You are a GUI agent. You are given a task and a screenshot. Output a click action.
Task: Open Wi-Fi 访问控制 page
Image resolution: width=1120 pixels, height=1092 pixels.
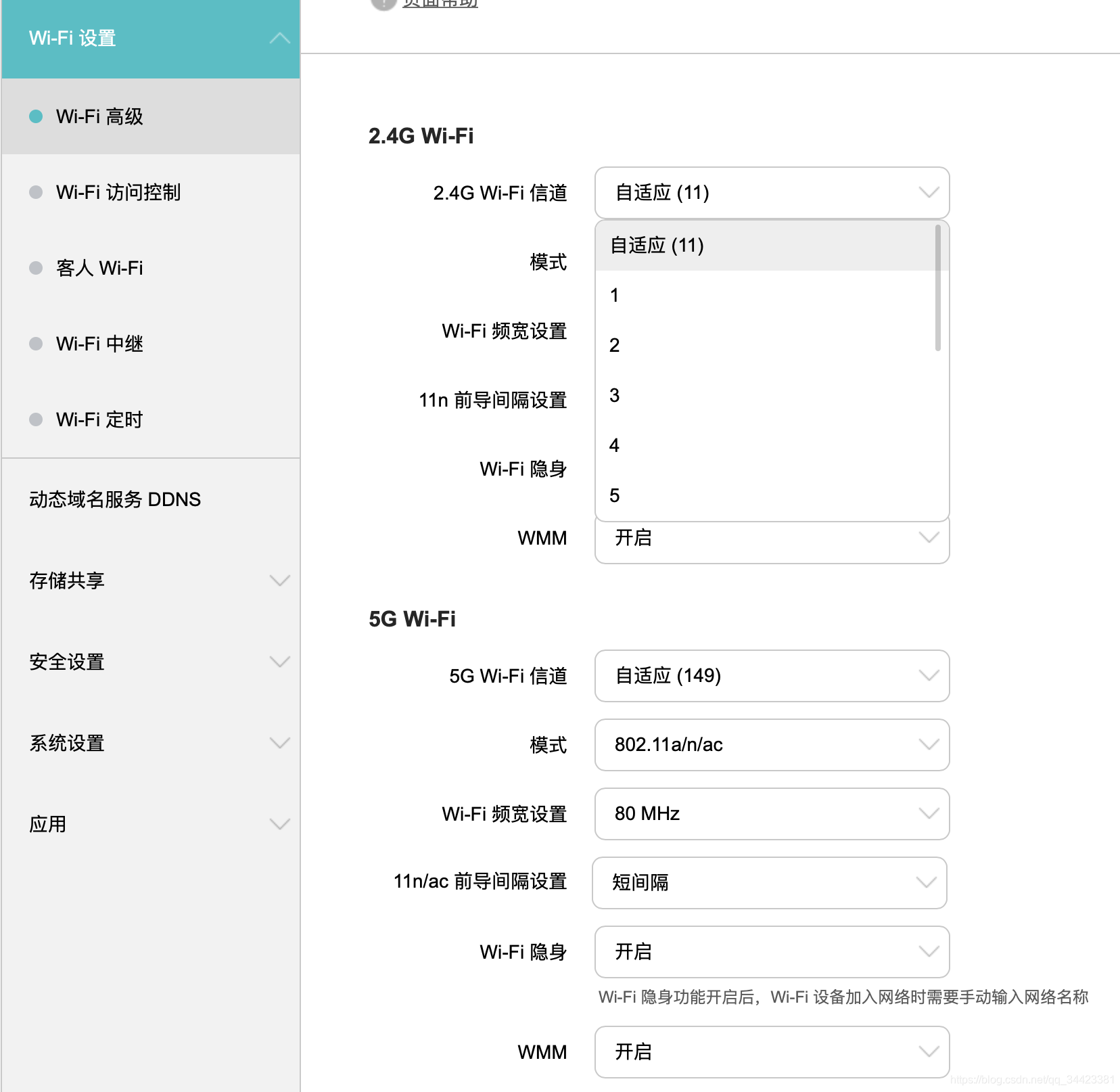[151, 192]
